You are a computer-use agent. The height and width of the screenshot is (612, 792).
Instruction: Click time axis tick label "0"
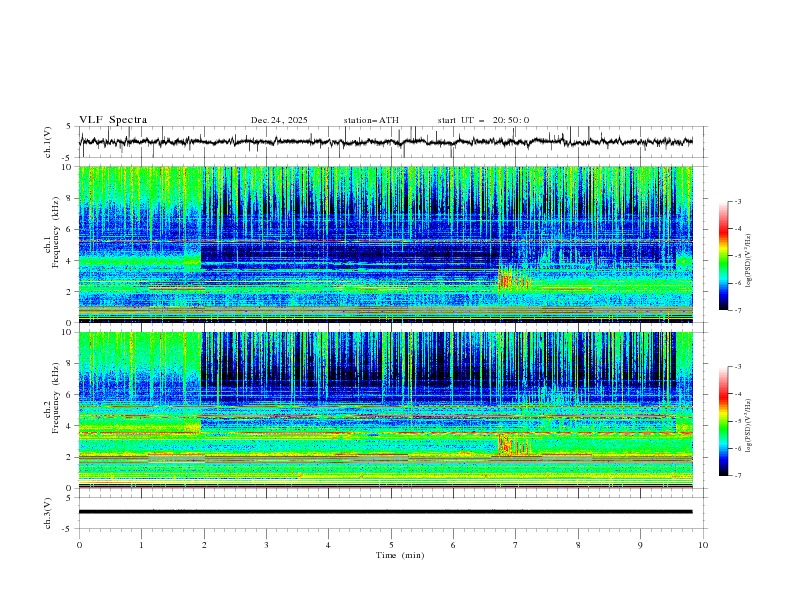coord(79,545)
